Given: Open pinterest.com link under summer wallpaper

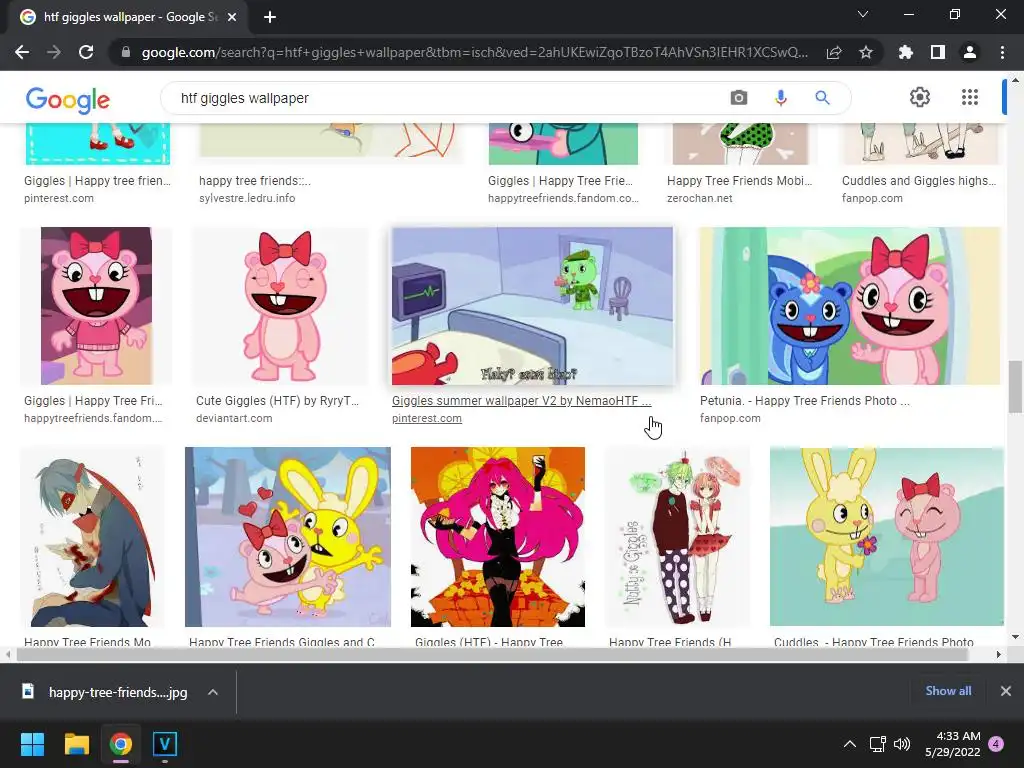Looking at the screenshot, I should (x=426, y=418).
